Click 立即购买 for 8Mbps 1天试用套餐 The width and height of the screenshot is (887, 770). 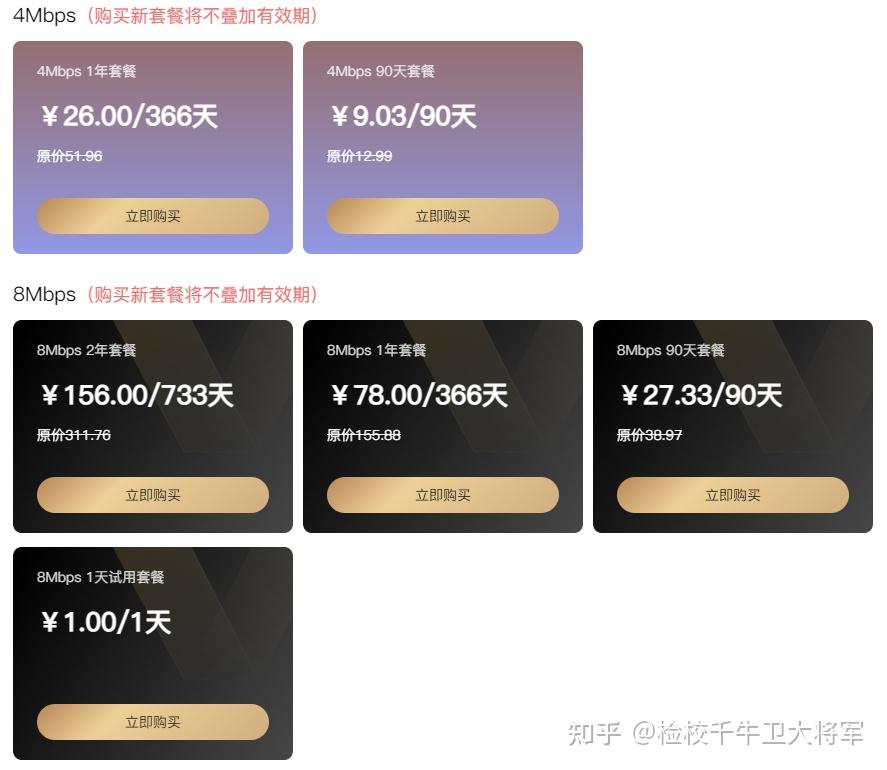[x=153, y=722]
